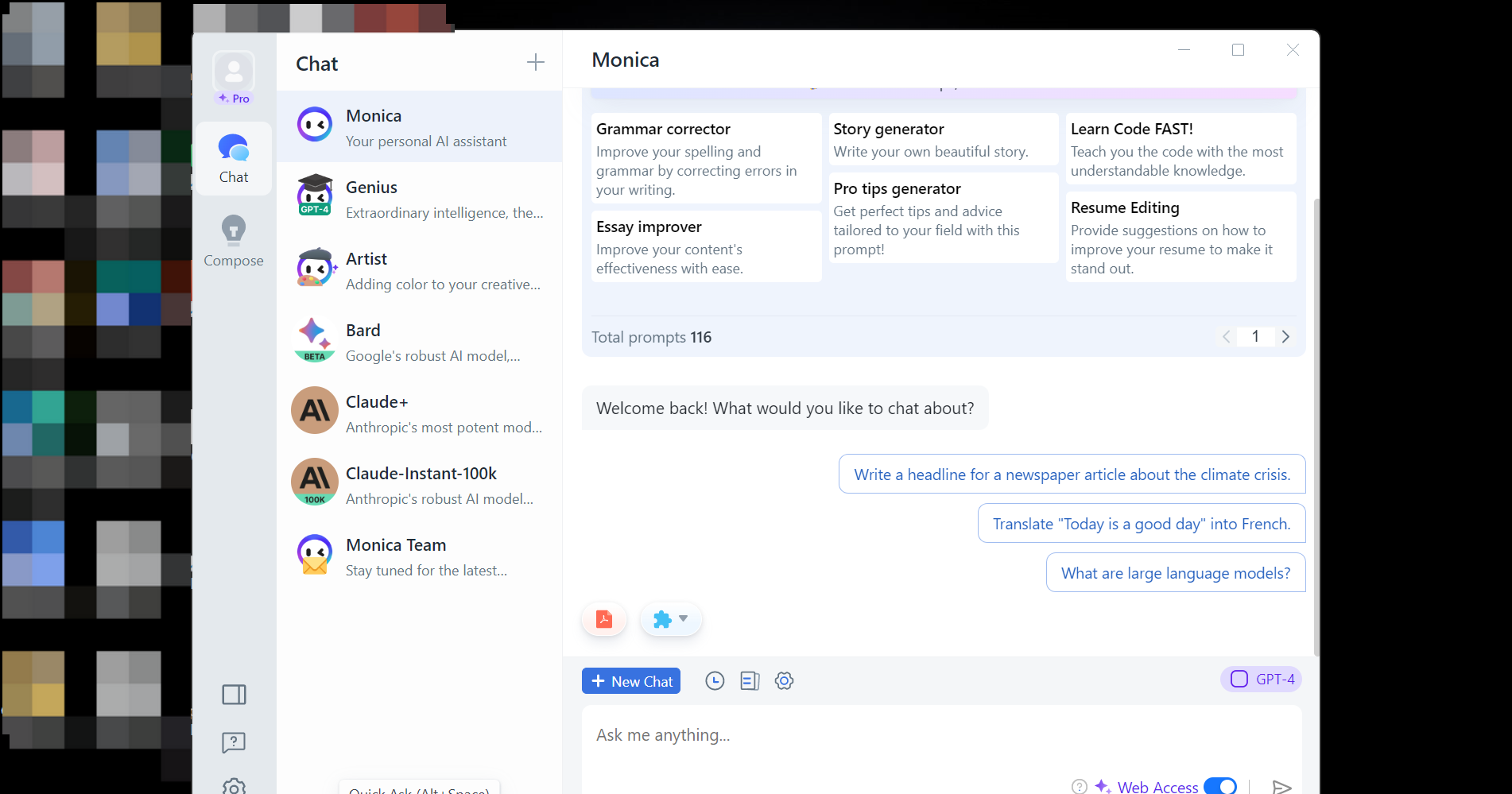Image resolution: width=1512 pixels, height=794 pixels.
Task: Use the climate crisis headline suggestion
Action: [1072, 474]
